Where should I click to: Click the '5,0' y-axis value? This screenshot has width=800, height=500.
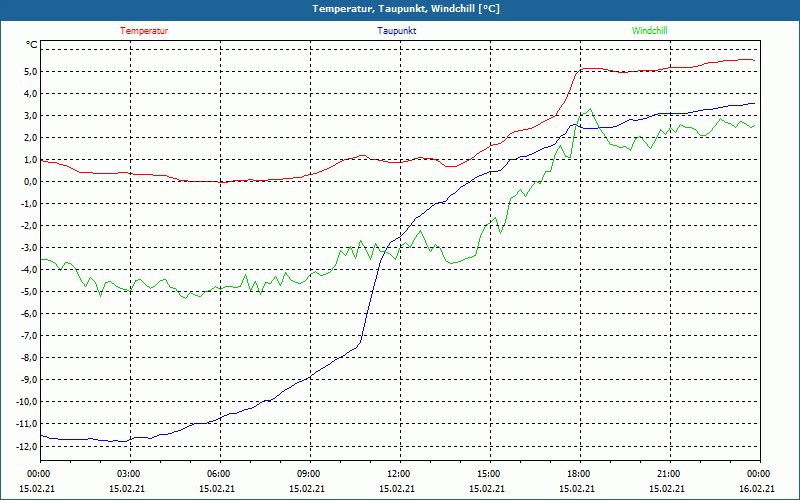[x=31, y=71]
